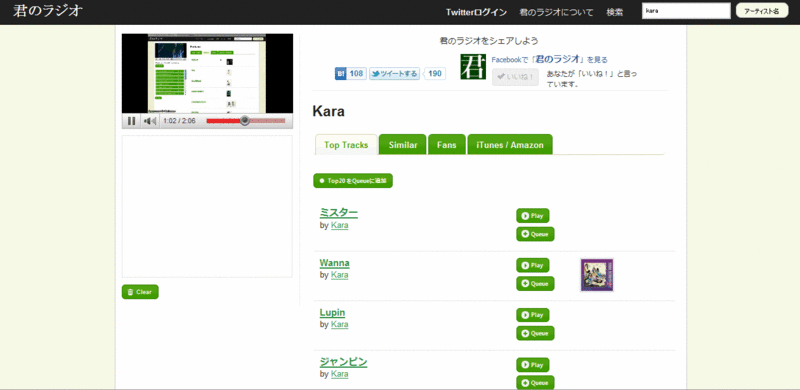800x390 pixels.
Task: Click the アーティスト名 search button
Action: 762,11
